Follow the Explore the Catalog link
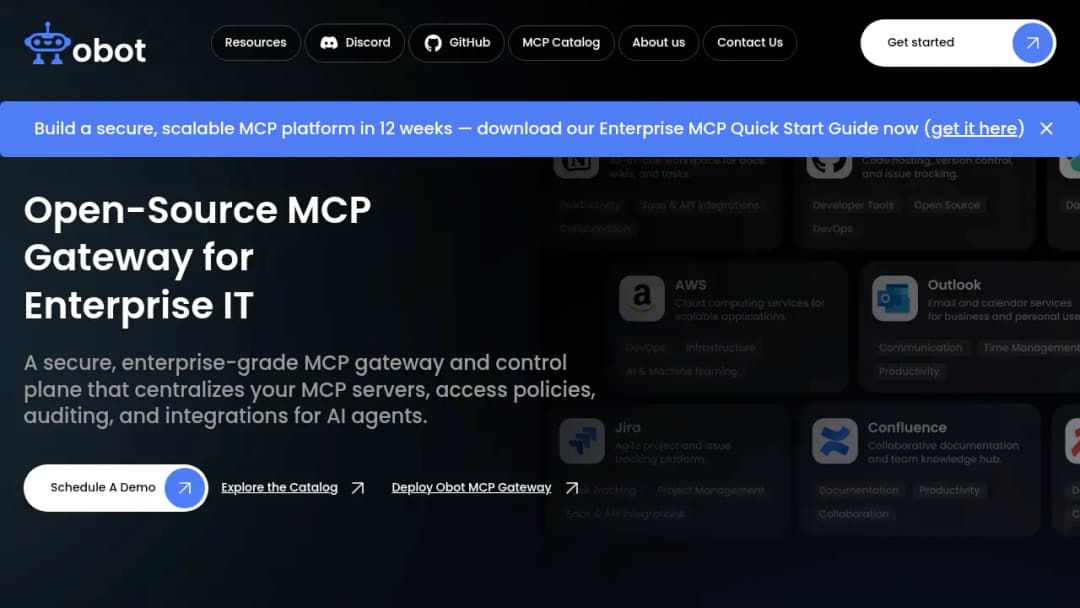Image resolution: width=1080 pixels, height=608 pixels. pyautogui.click(x=279, y=488)
